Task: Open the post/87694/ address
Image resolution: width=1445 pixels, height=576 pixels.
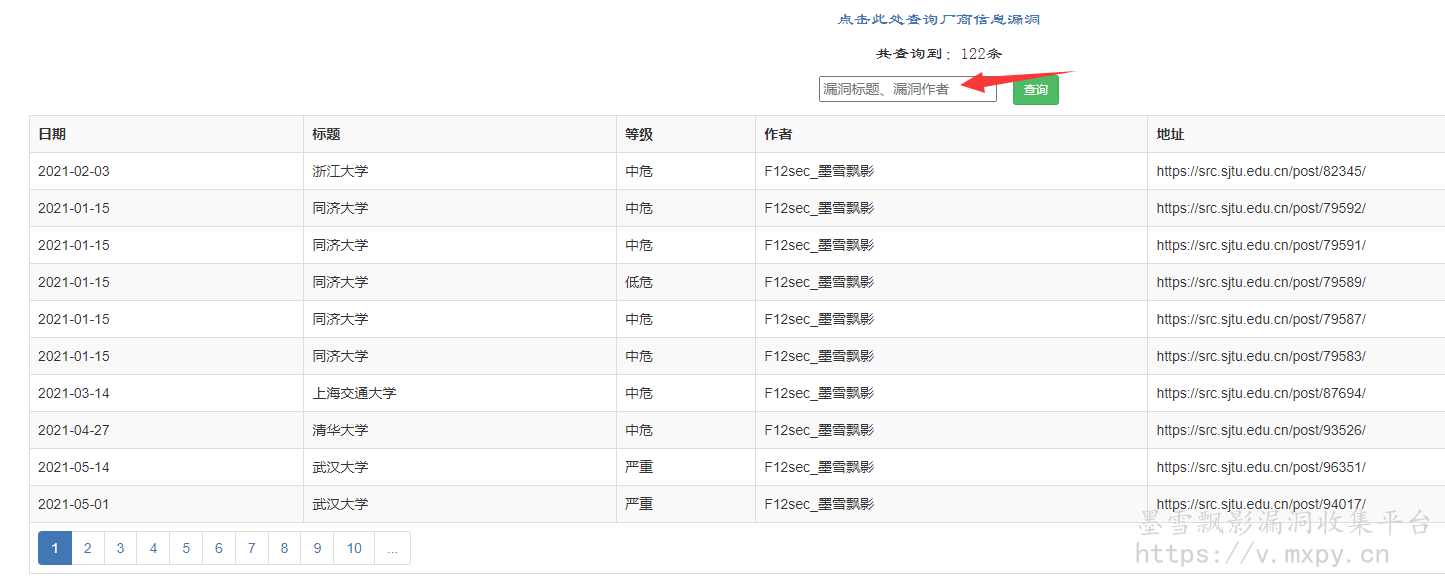Action: click(1261, 393)
